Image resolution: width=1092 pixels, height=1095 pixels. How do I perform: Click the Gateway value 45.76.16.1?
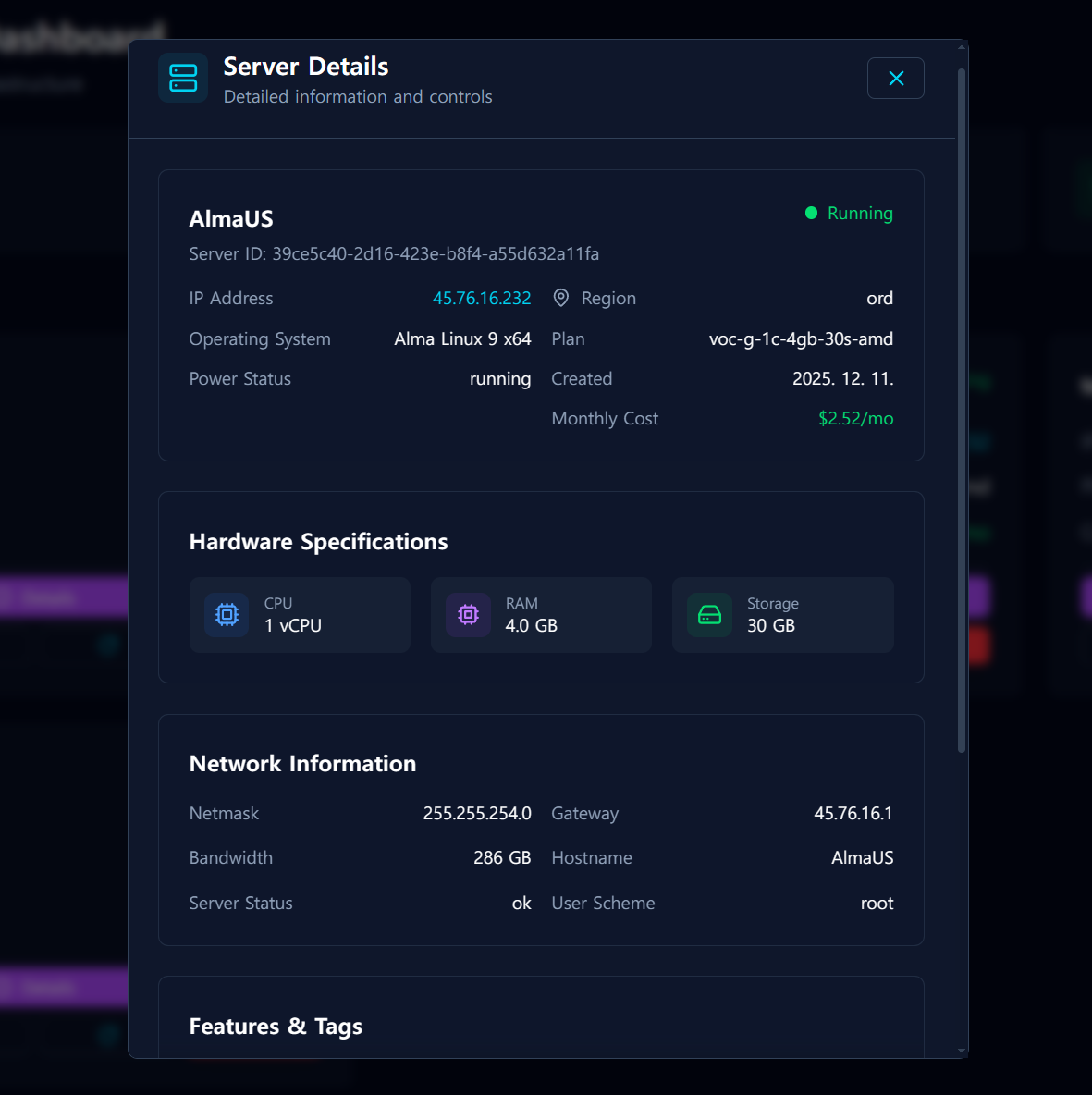[x=853, y=813]
